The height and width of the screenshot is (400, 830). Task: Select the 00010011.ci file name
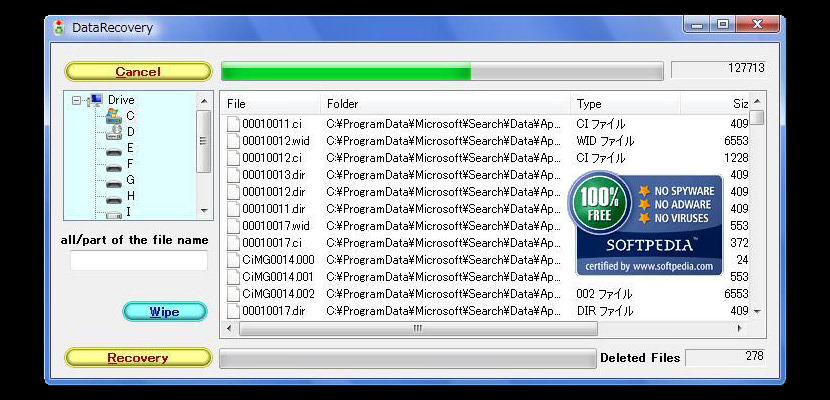(x=272, y=124)
